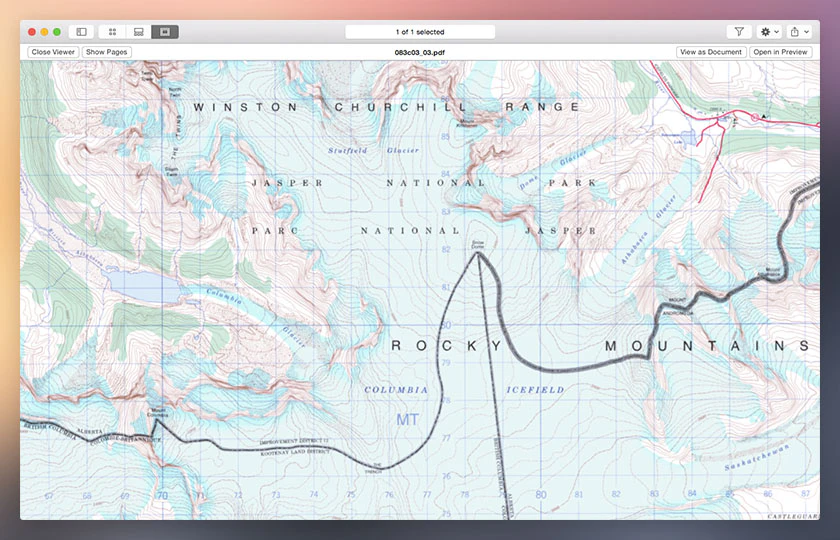Open the share dropdown menu
The image size is (840, 540).
coord(799,32)
